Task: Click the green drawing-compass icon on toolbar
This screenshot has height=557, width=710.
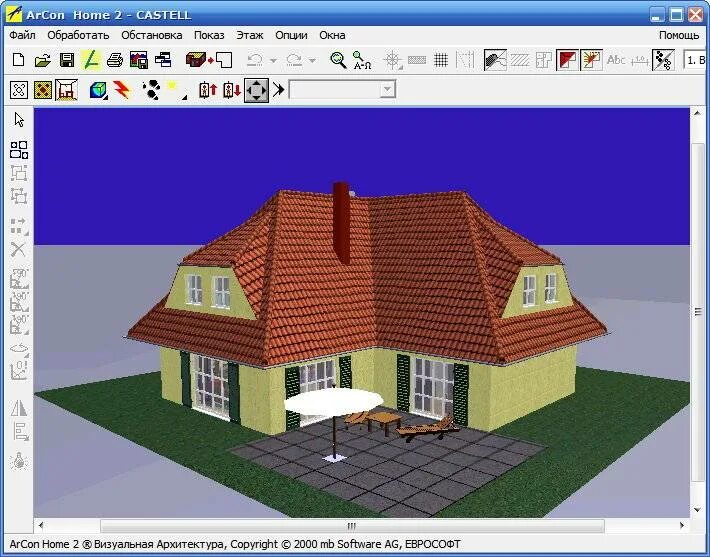Action: pos(91,60)
